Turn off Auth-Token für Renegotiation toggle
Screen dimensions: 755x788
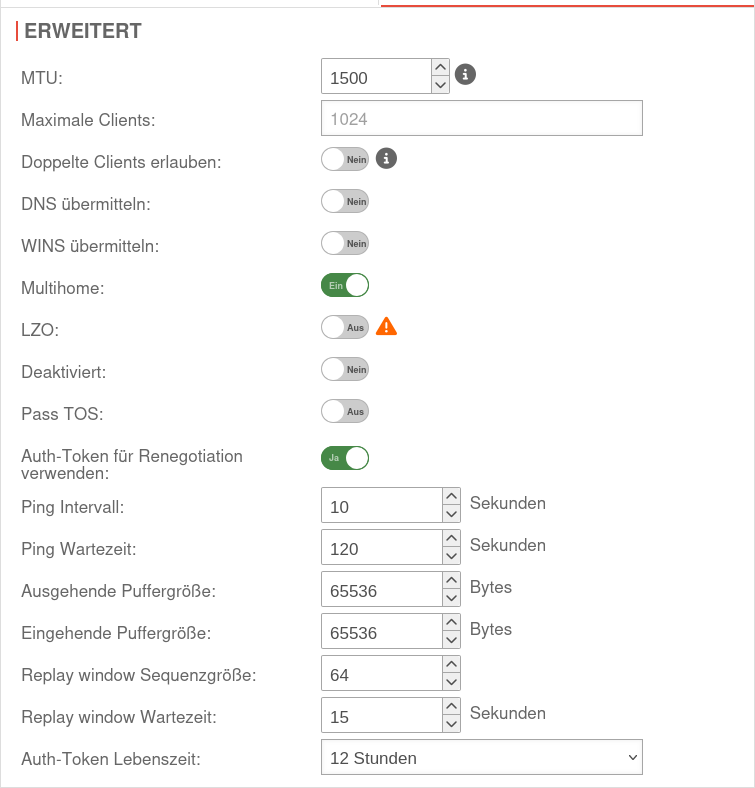pos(345,458)
